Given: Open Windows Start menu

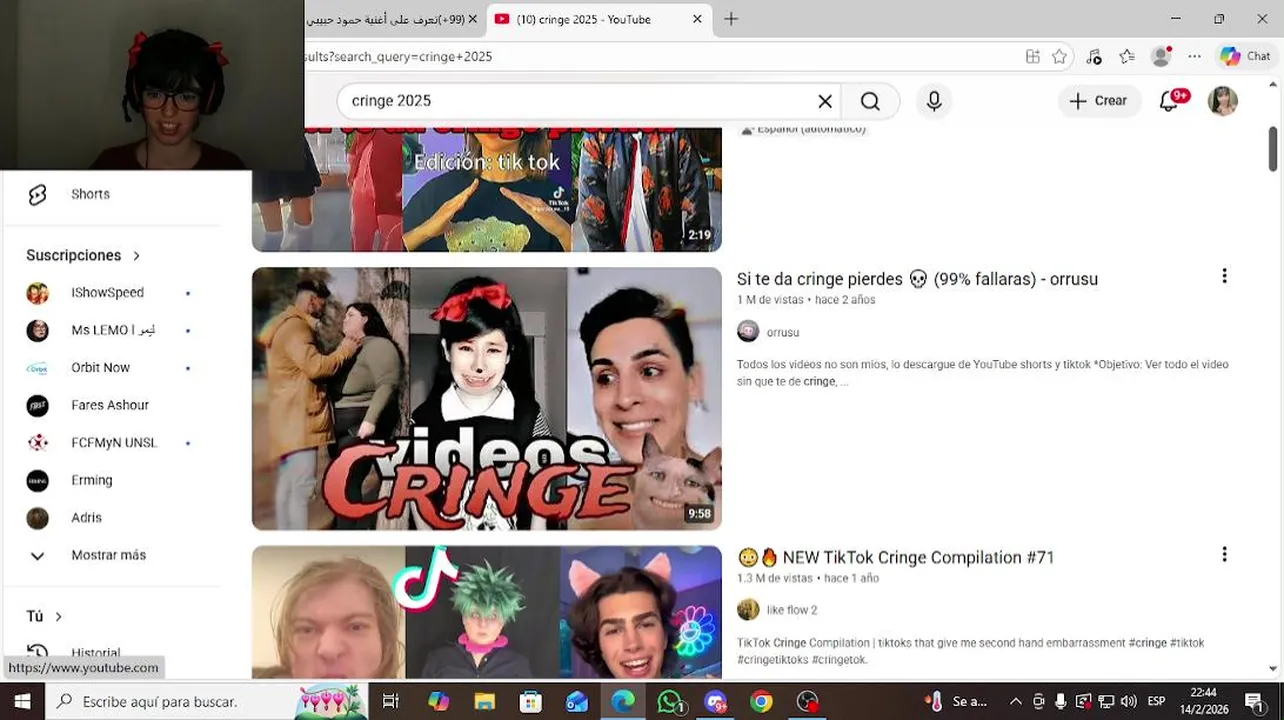Looking at the screenshot, I should pos(22,701).
